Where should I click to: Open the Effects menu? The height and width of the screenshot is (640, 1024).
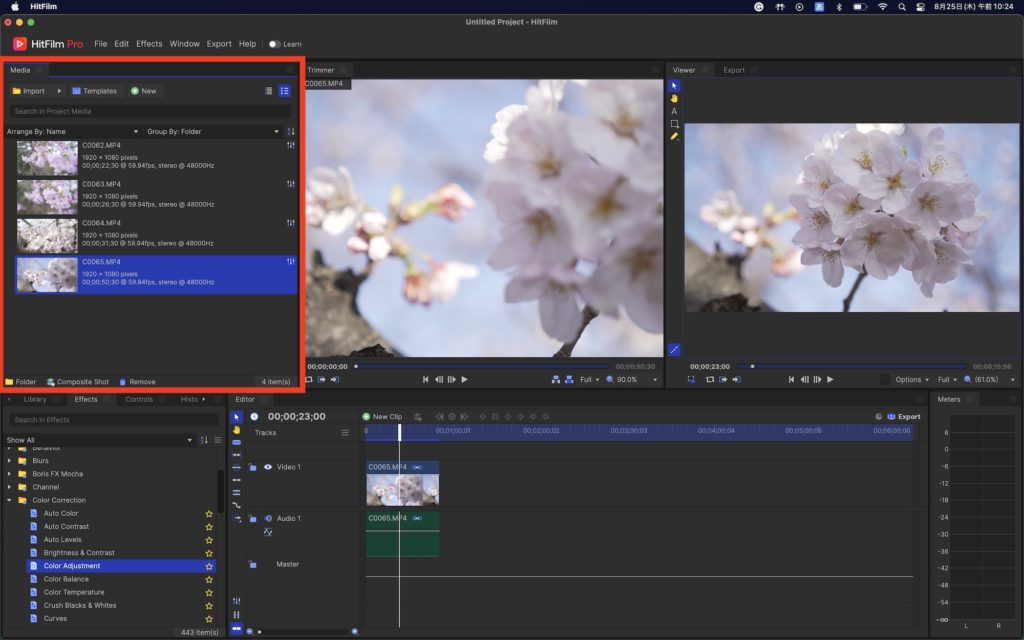[x=149, y=44]
